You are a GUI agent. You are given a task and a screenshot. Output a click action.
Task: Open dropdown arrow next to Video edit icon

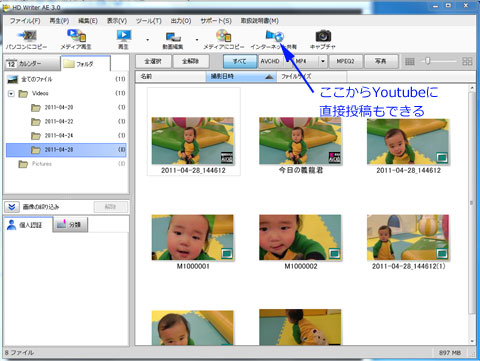[x=197, y=40]
